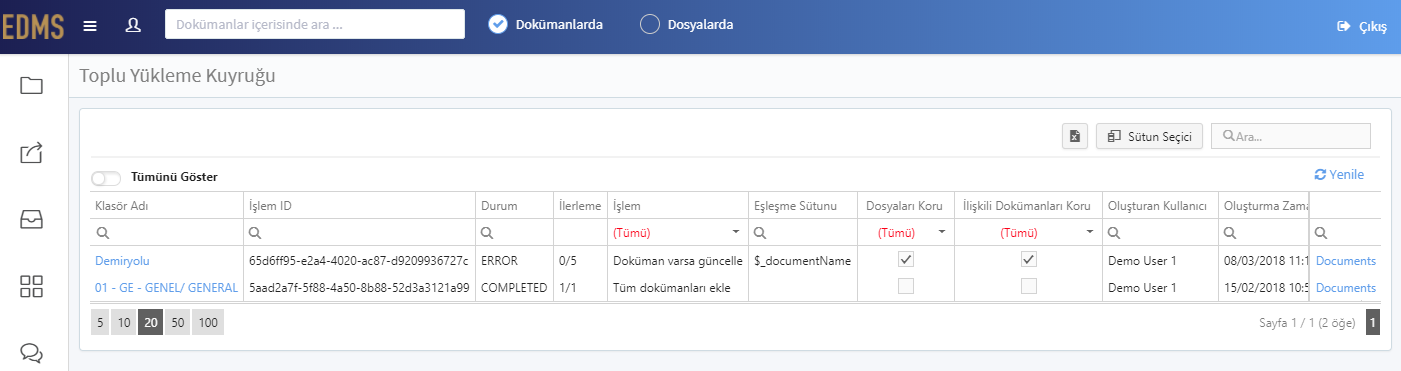Set page size to 50
This screenshot has width=1401, height=371.
pos(177,322)
